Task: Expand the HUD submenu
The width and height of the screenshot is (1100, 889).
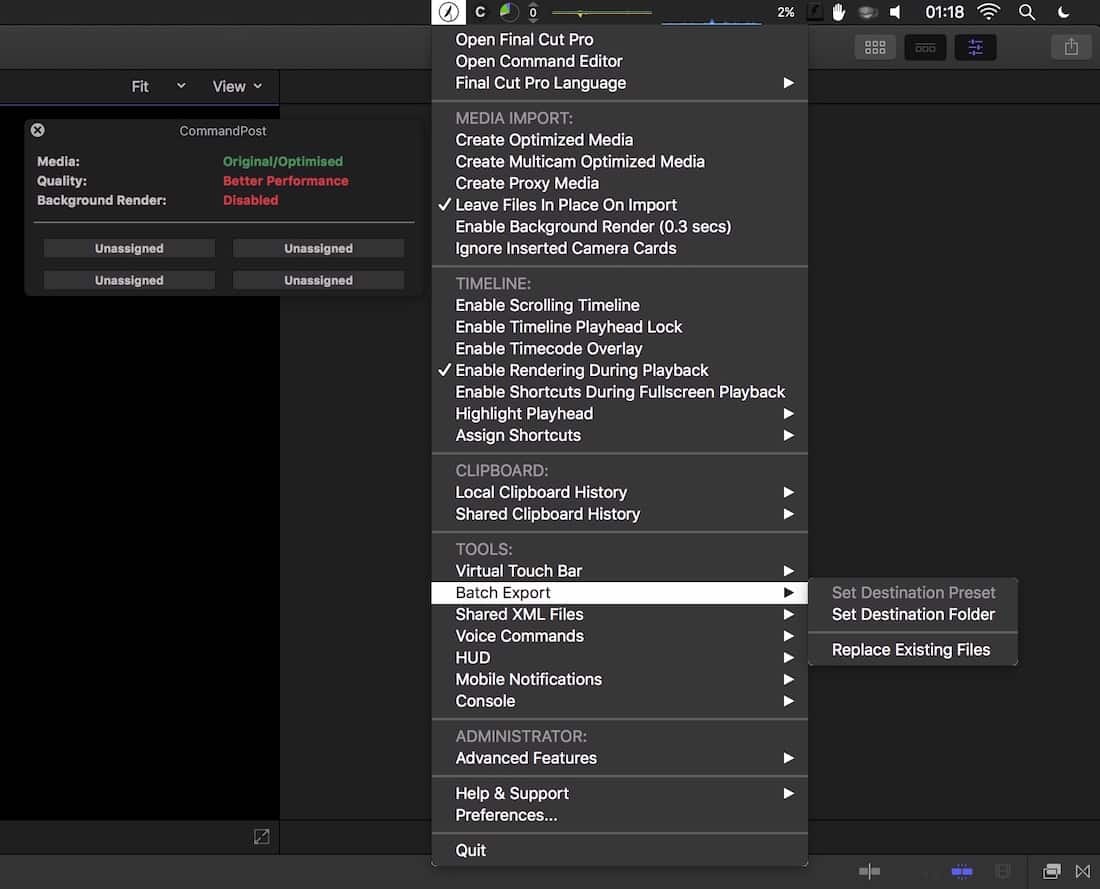Action: 619,658
